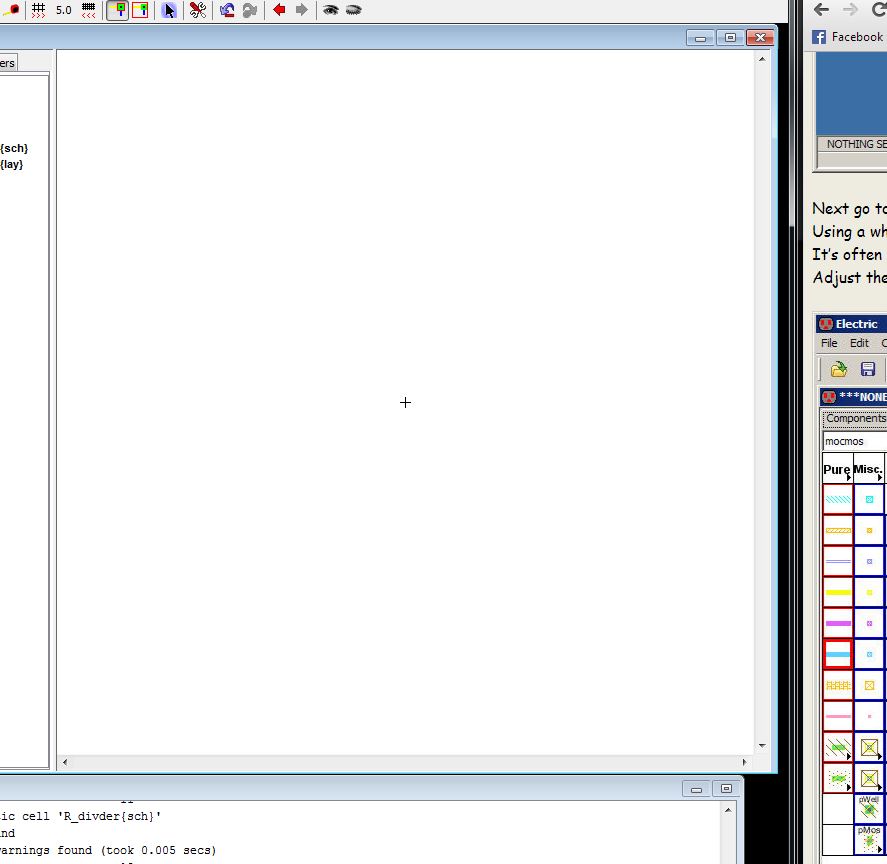This screenshot has height=864, width=887.
Task: Select cyan hatched arc in palette
Action: 838,500
